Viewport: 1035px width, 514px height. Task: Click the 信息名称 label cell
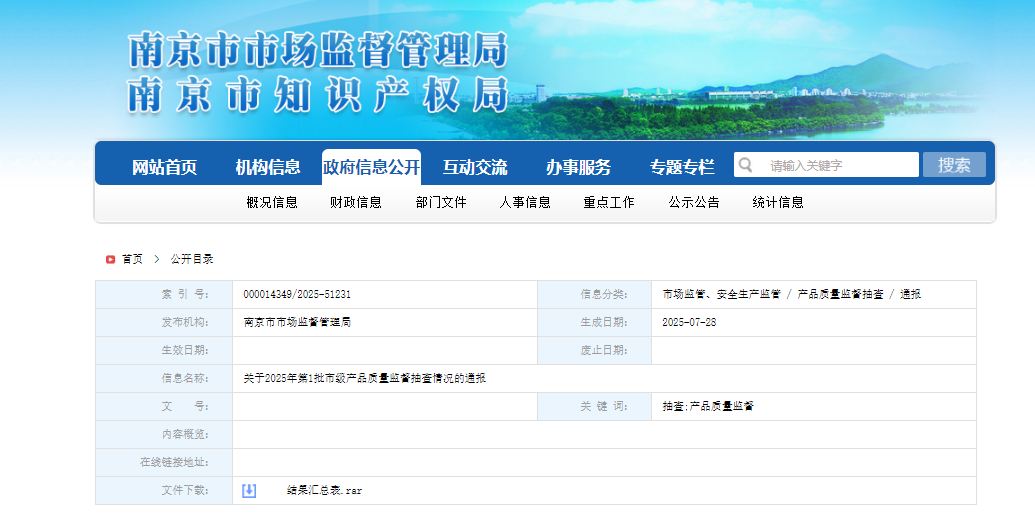coord(164,379)
